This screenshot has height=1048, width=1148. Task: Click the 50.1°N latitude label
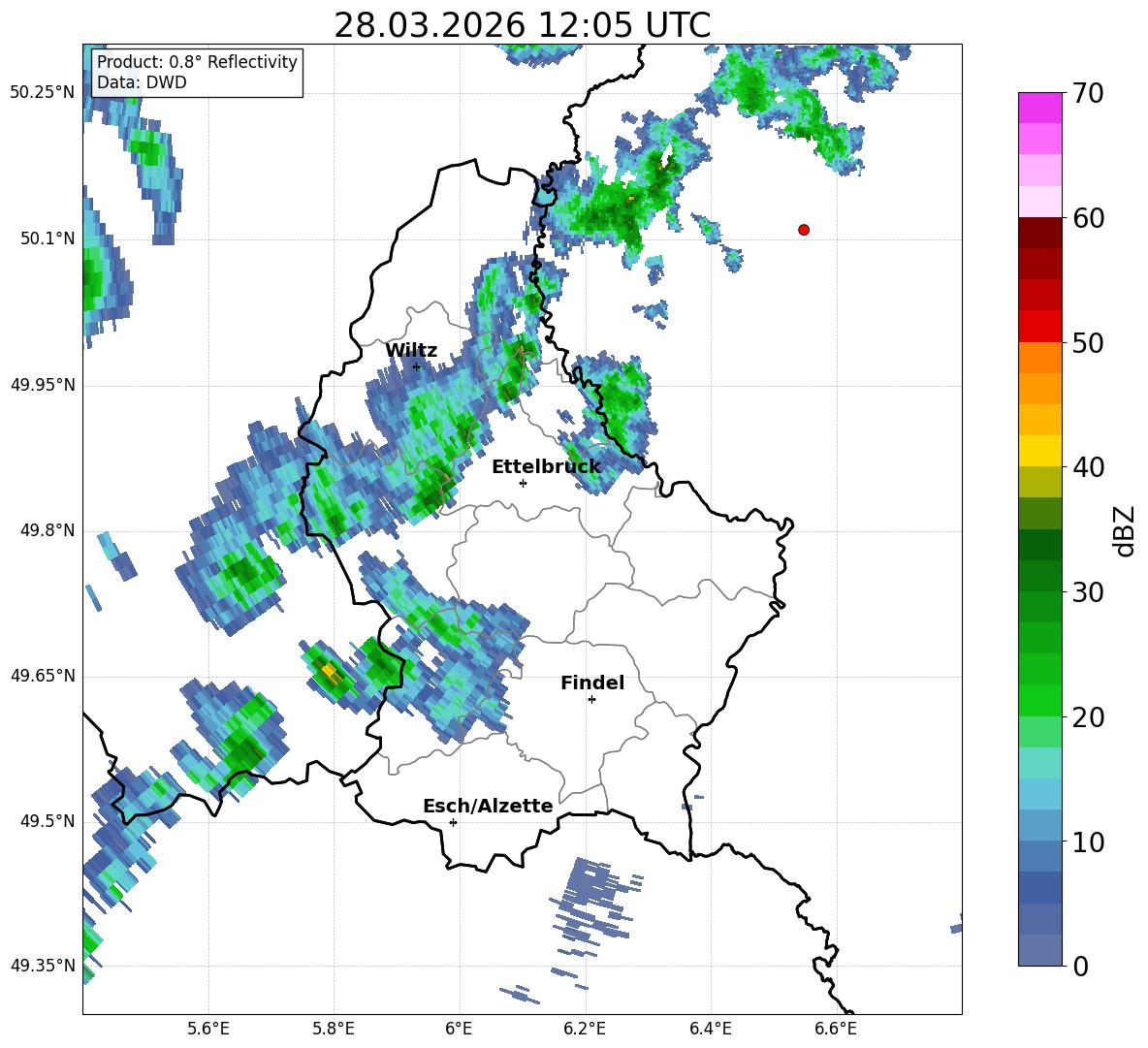[48, 238]
